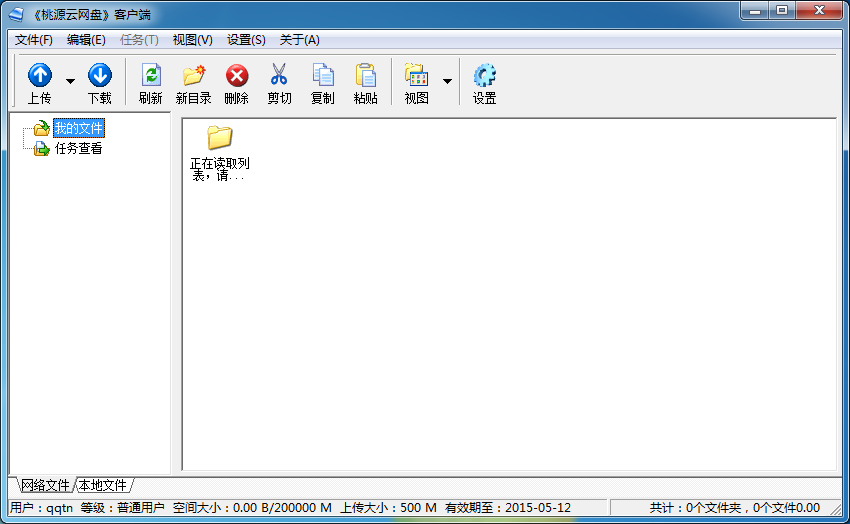850x524 pixels.
Task: Open Settings (设置) gear icon in toolbar
Action: click(485, 77)
